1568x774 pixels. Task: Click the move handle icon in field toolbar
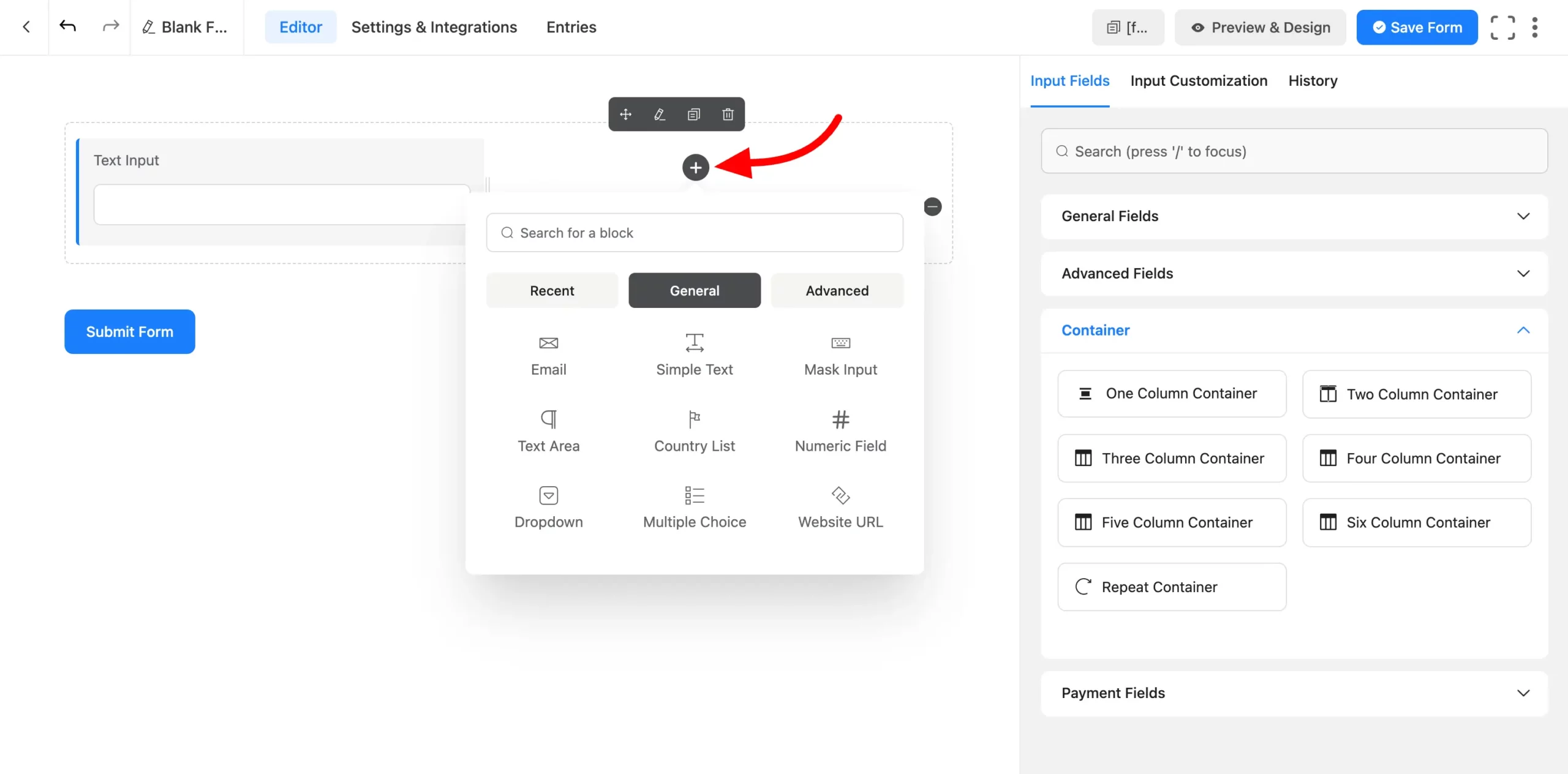click(625, 115)
